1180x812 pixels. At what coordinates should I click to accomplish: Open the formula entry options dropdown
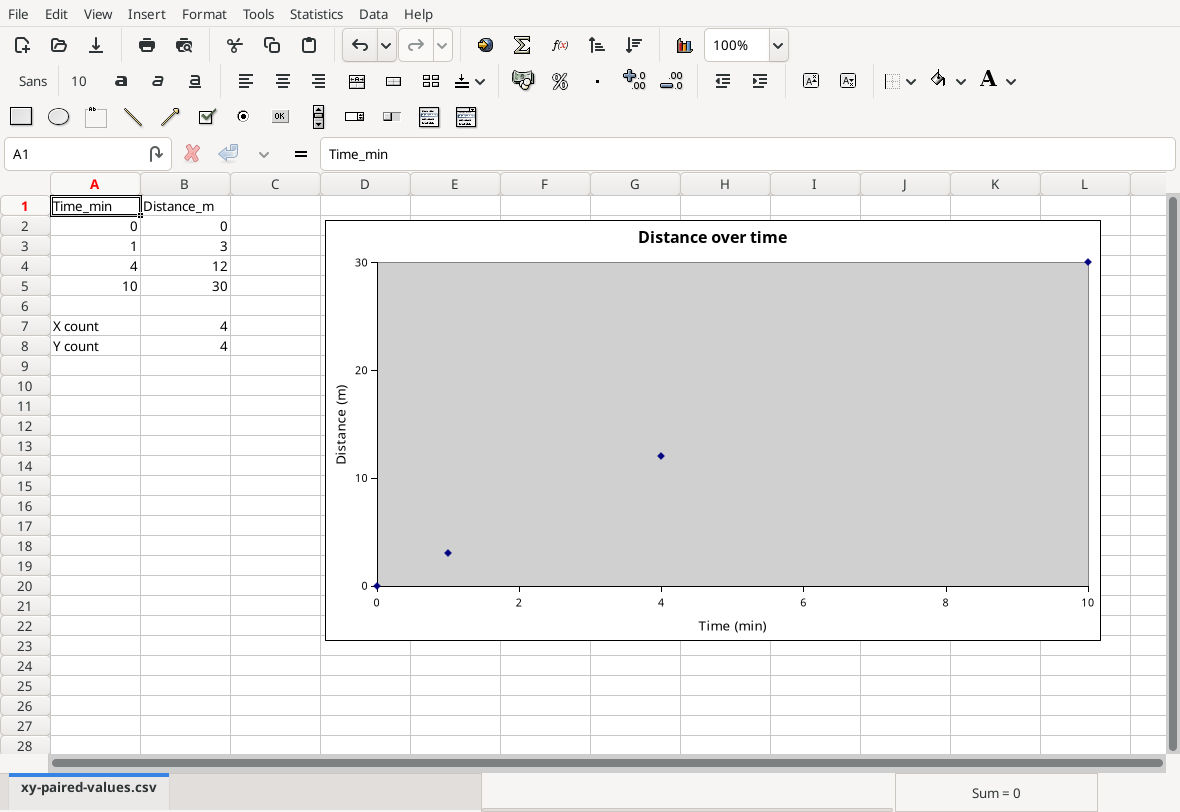[x=263, y=154]
